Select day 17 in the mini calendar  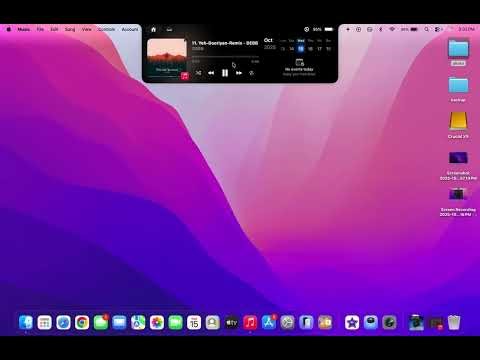(319, 49)
